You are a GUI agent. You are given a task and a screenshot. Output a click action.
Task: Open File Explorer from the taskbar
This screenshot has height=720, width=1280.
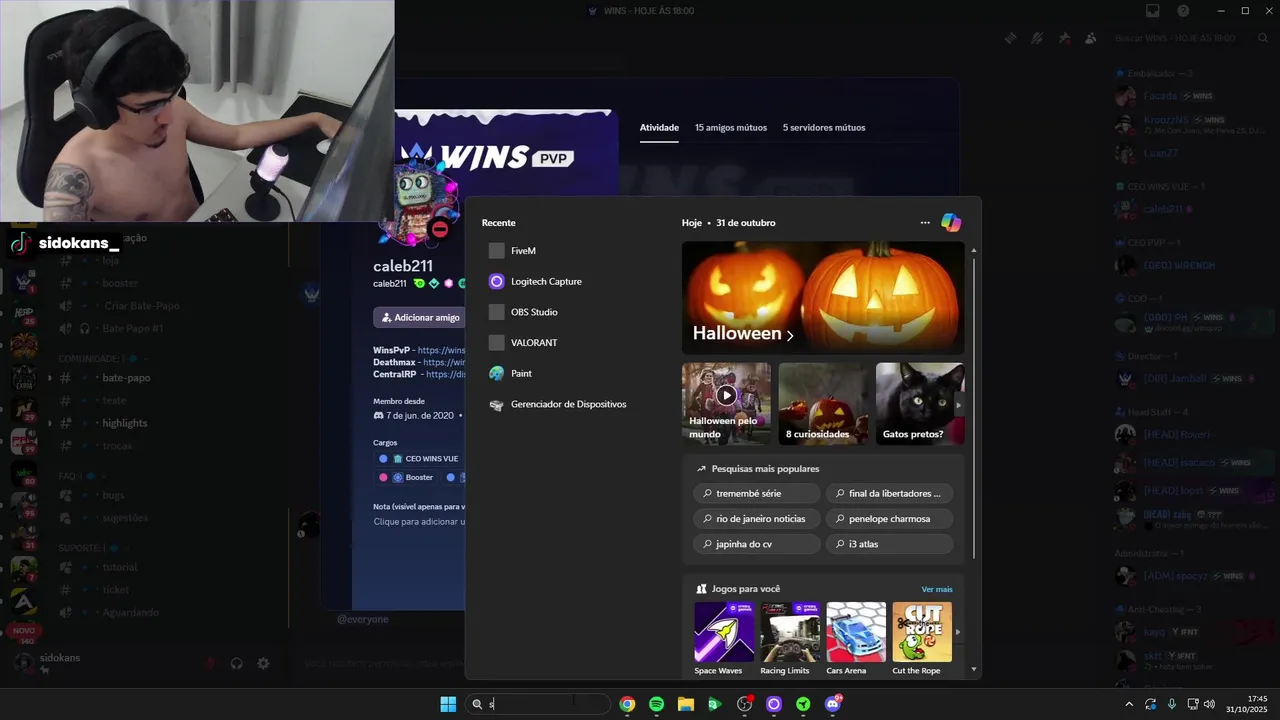coord(686,704)
